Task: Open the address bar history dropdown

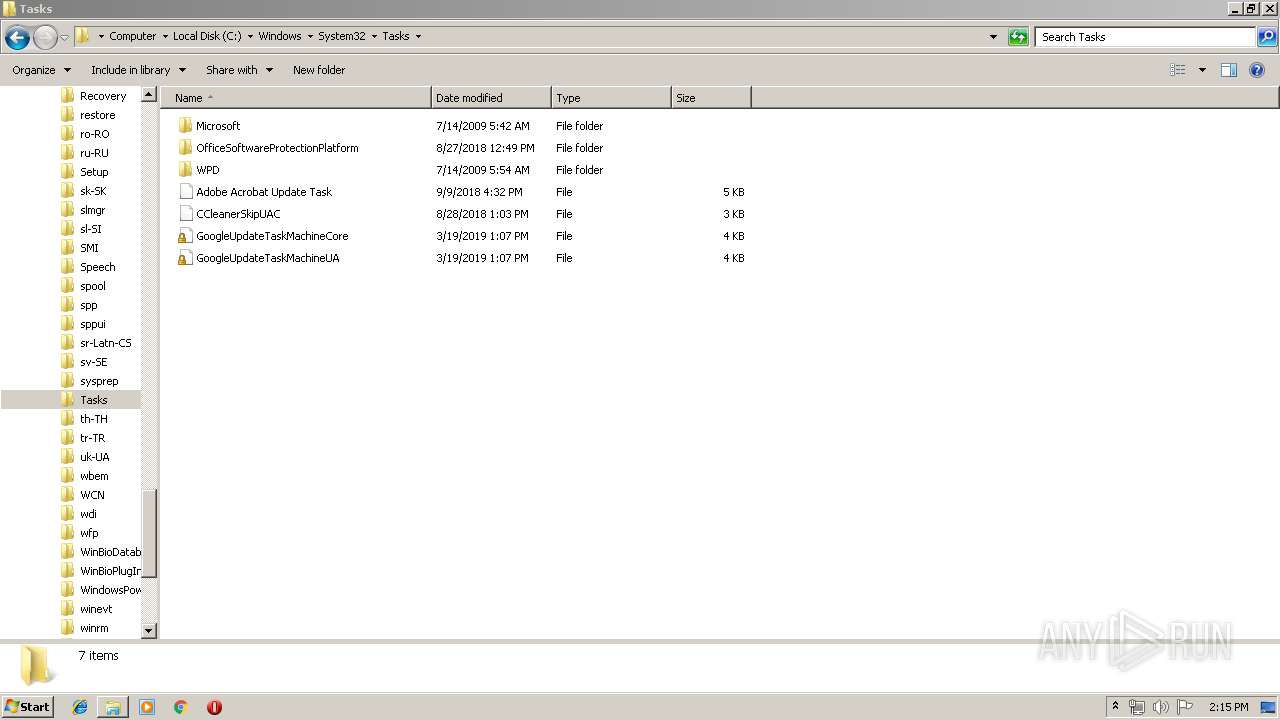Action: pyautogui.click(x=993, y=37)
